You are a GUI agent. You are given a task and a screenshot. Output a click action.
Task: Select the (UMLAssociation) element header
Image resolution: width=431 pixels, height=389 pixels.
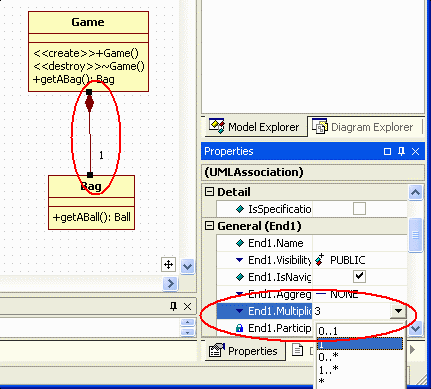point(254,172)
